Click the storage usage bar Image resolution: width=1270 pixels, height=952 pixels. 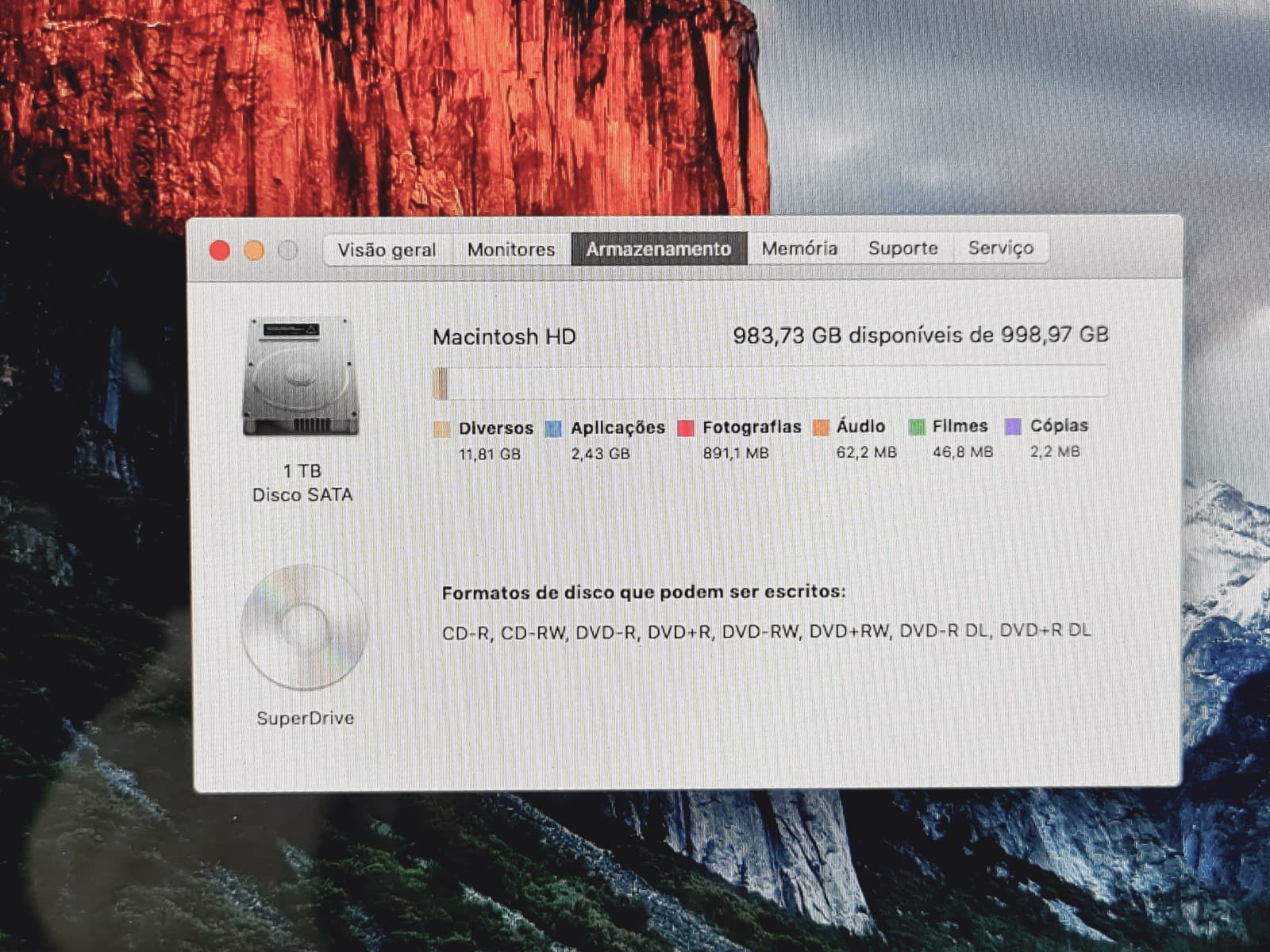[770, 382]
